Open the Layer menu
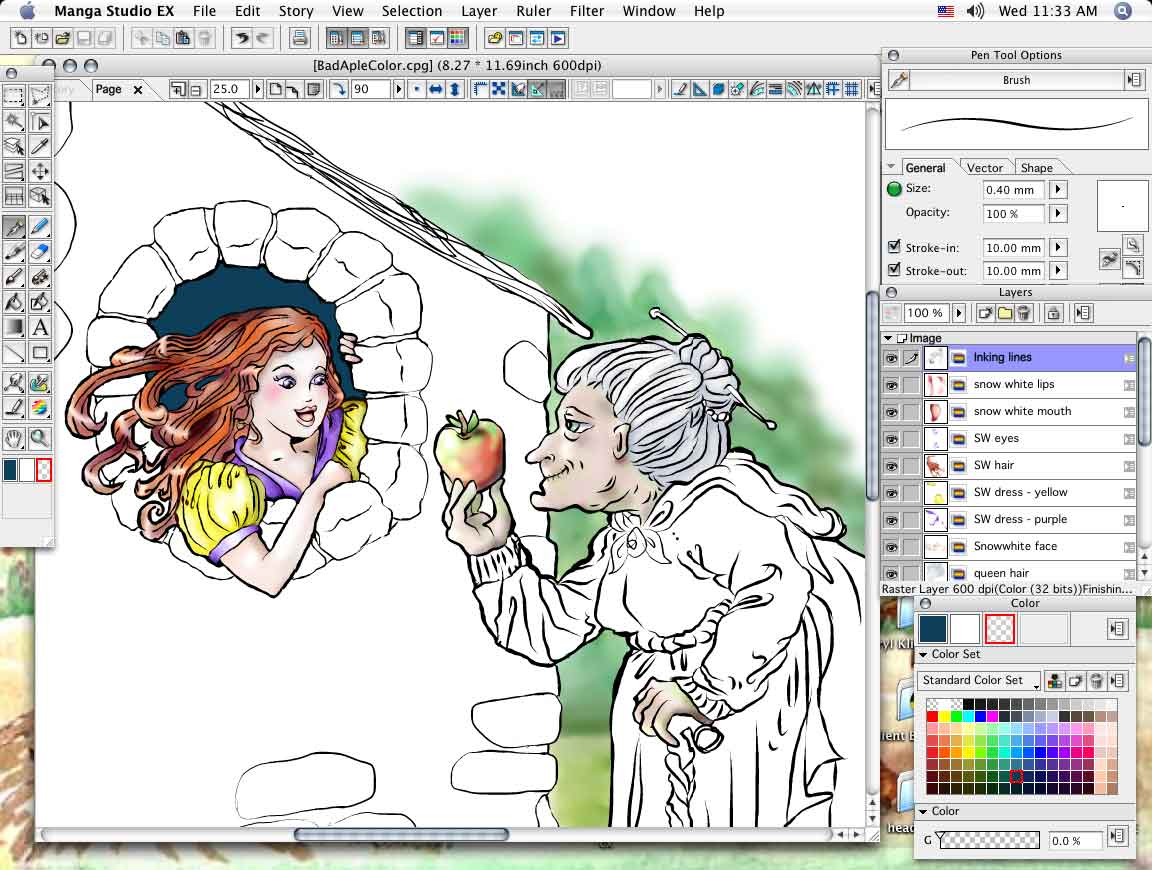1152x870 pixels. (479, 11)
